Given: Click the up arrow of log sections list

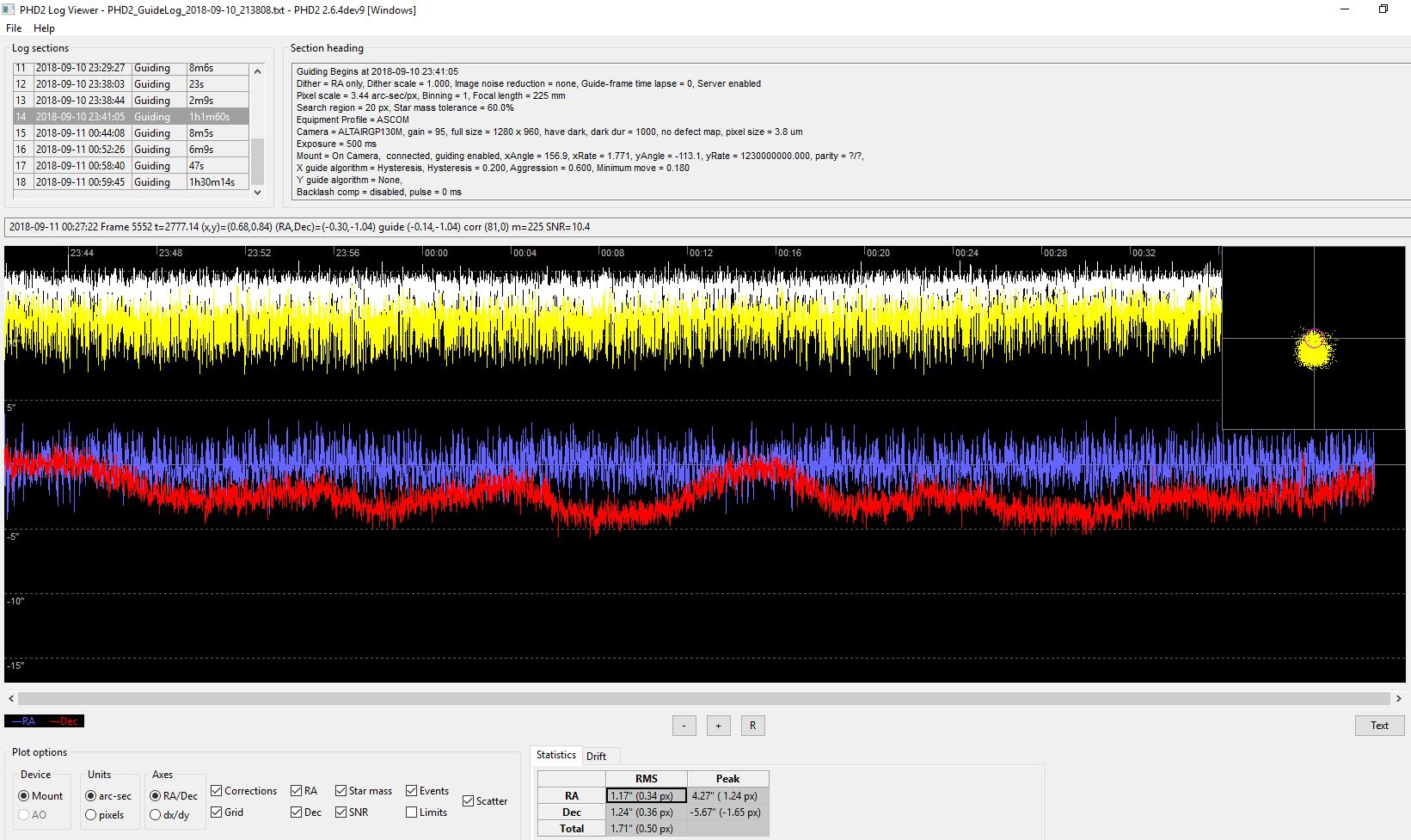Looking at the screenshot, I should coord(257,71).
